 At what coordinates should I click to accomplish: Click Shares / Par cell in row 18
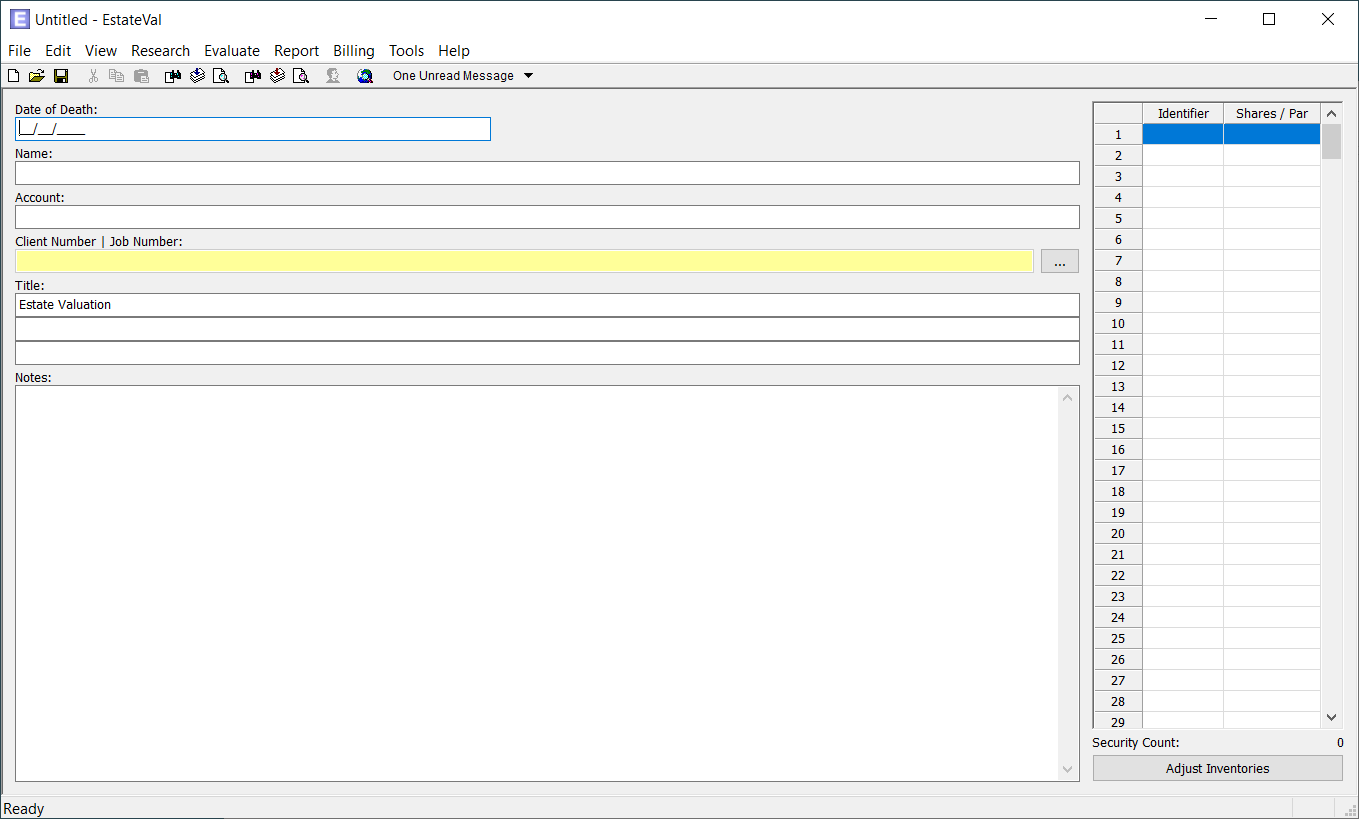point(1272,491)
